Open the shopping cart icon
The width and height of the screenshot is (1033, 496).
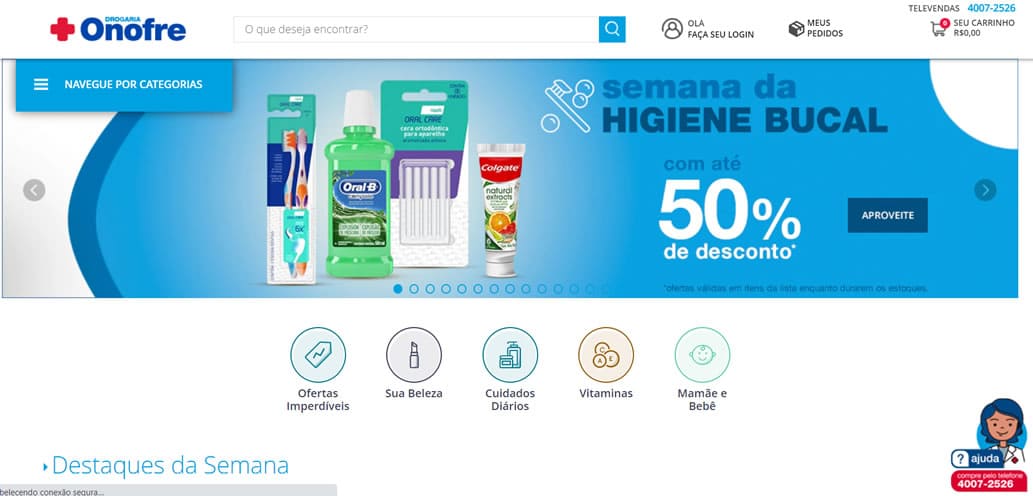point(939,28)
